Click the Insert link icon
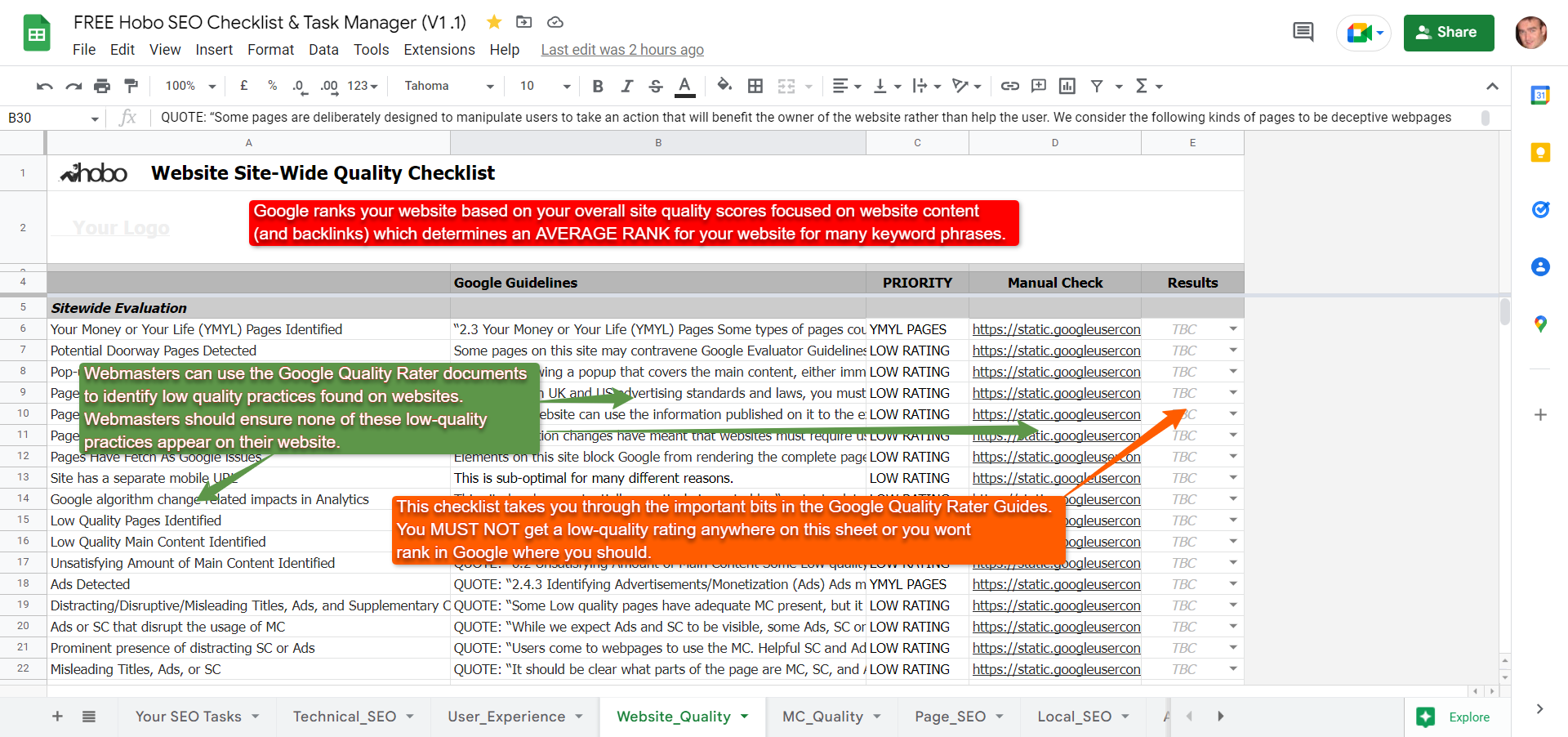 [1010, 86]
